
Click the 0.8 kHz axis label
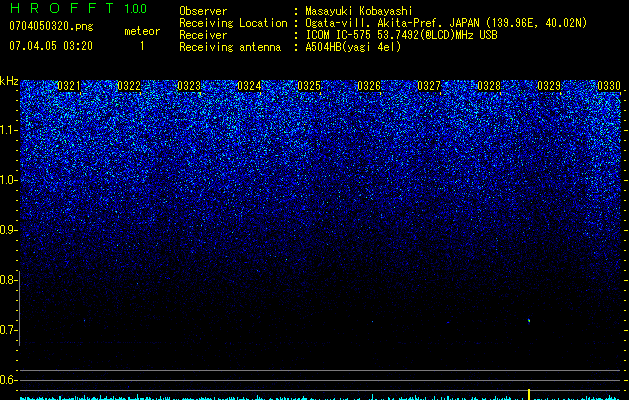click(8, 280)
